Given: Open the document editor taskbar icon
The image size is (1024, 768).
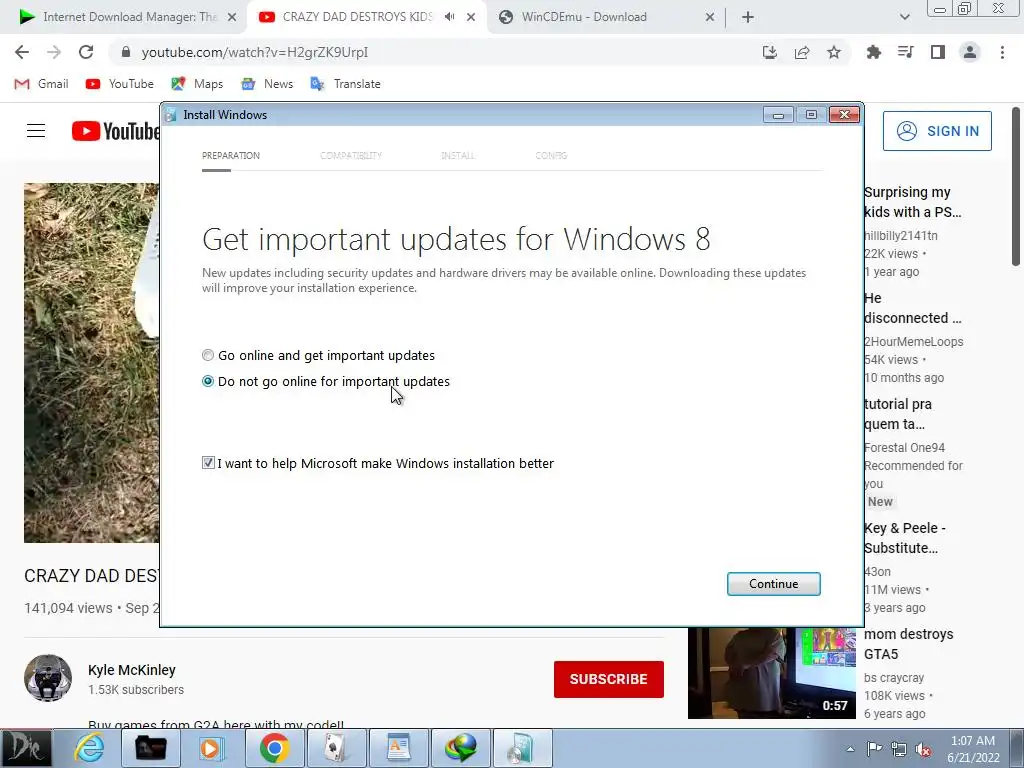Looking at the screenshot, I should pyautogui.click(x=398, y=748).
